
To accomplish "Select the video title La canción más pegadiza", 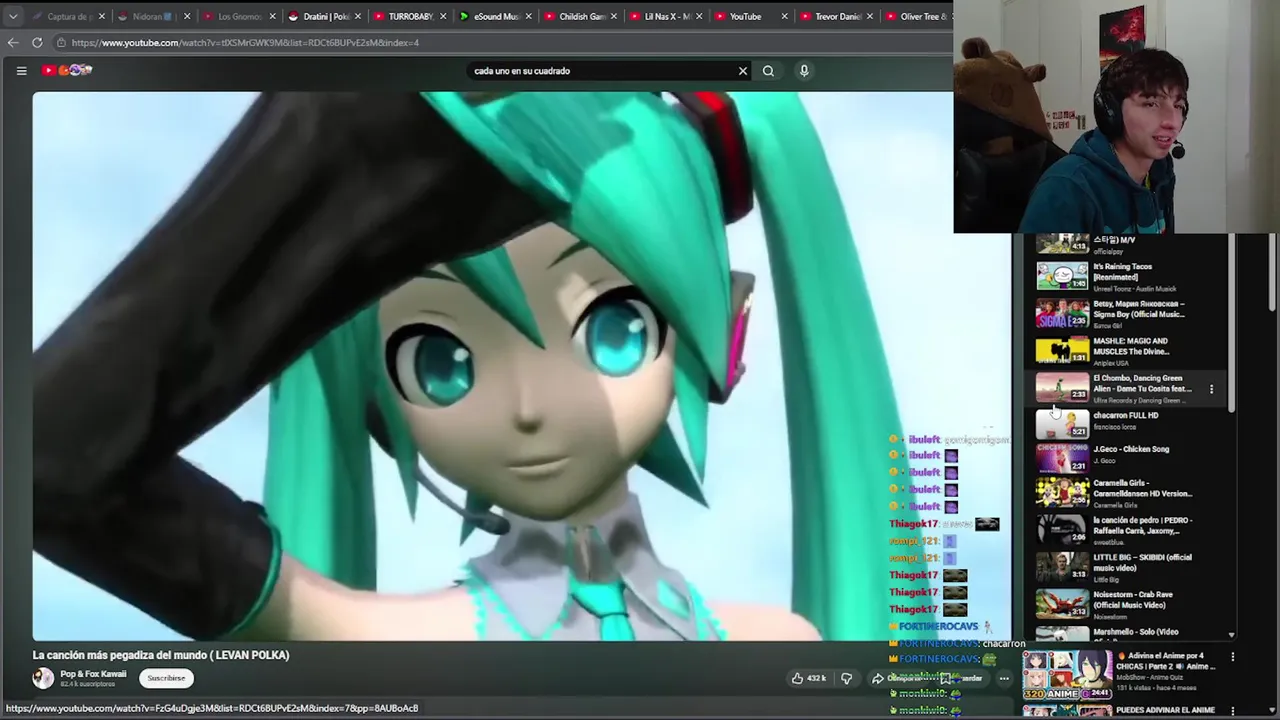I will tap(161, 655).
